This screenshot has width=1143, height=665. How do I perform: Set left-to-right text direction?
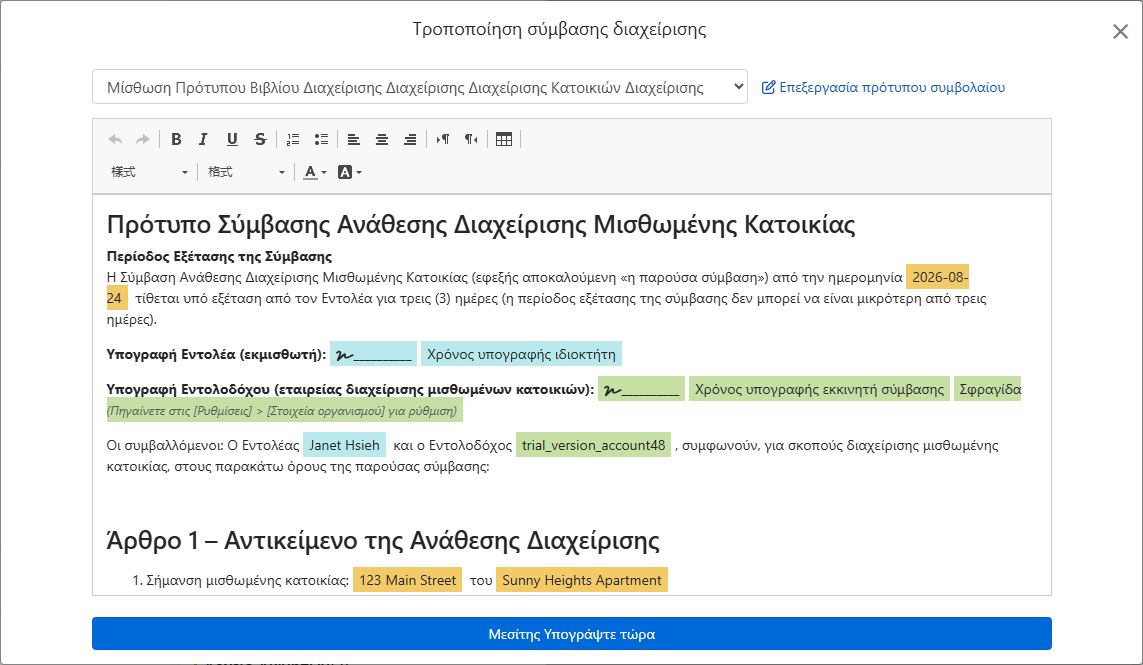pos(443,139)
